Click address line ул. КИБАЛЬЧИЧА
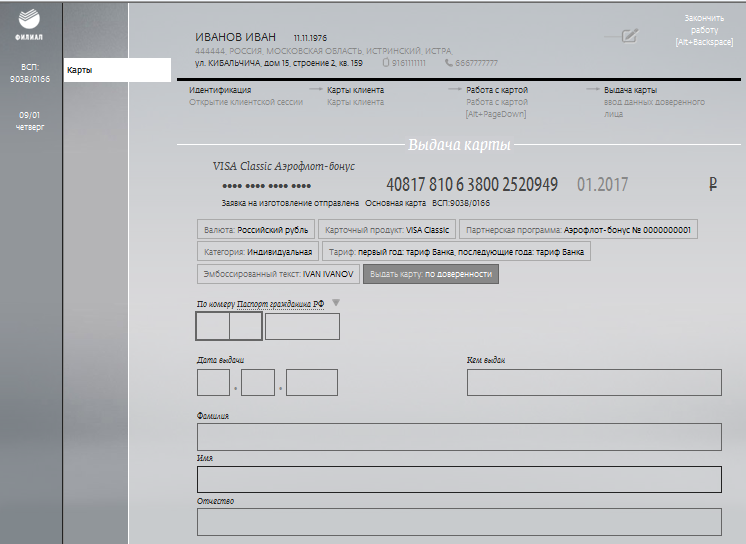 (279, 63)
